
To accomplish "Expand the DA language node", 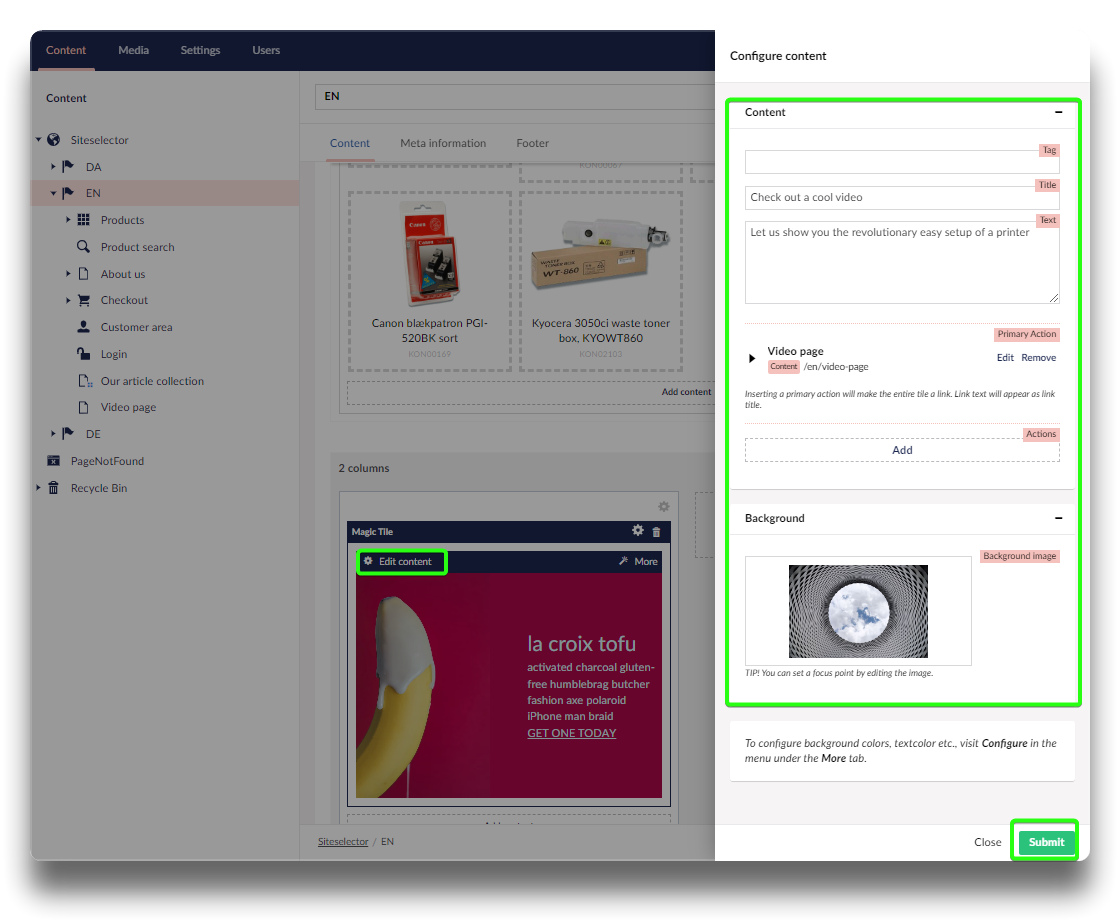I will click(x=53, y=167).
